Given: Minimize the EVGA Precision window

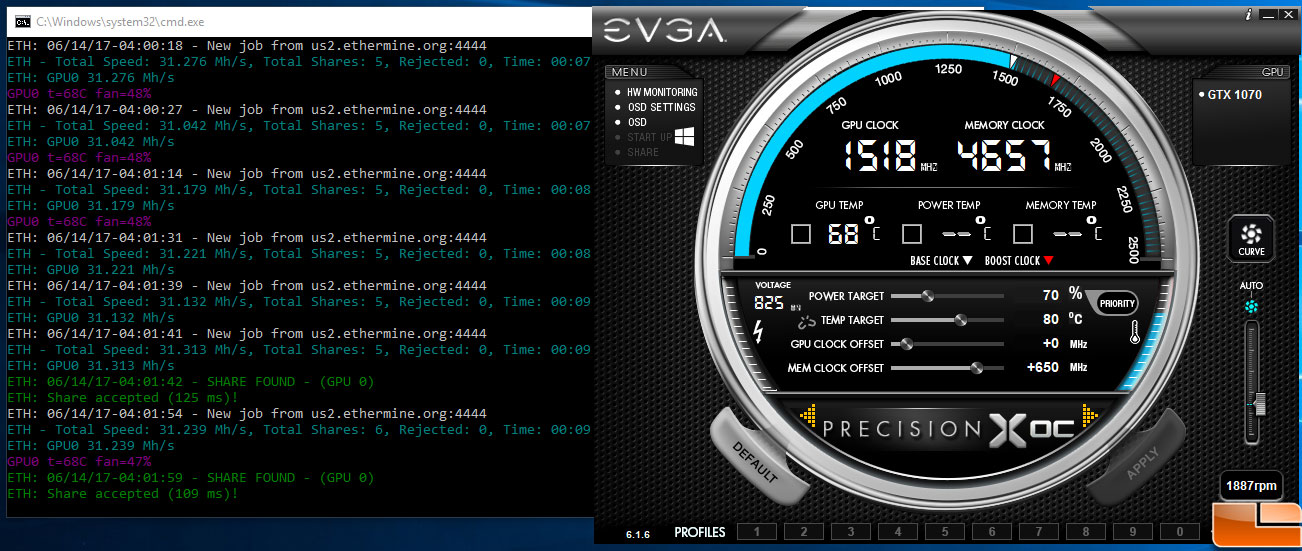Looking at the screenshot, I should pos(1269,15).
